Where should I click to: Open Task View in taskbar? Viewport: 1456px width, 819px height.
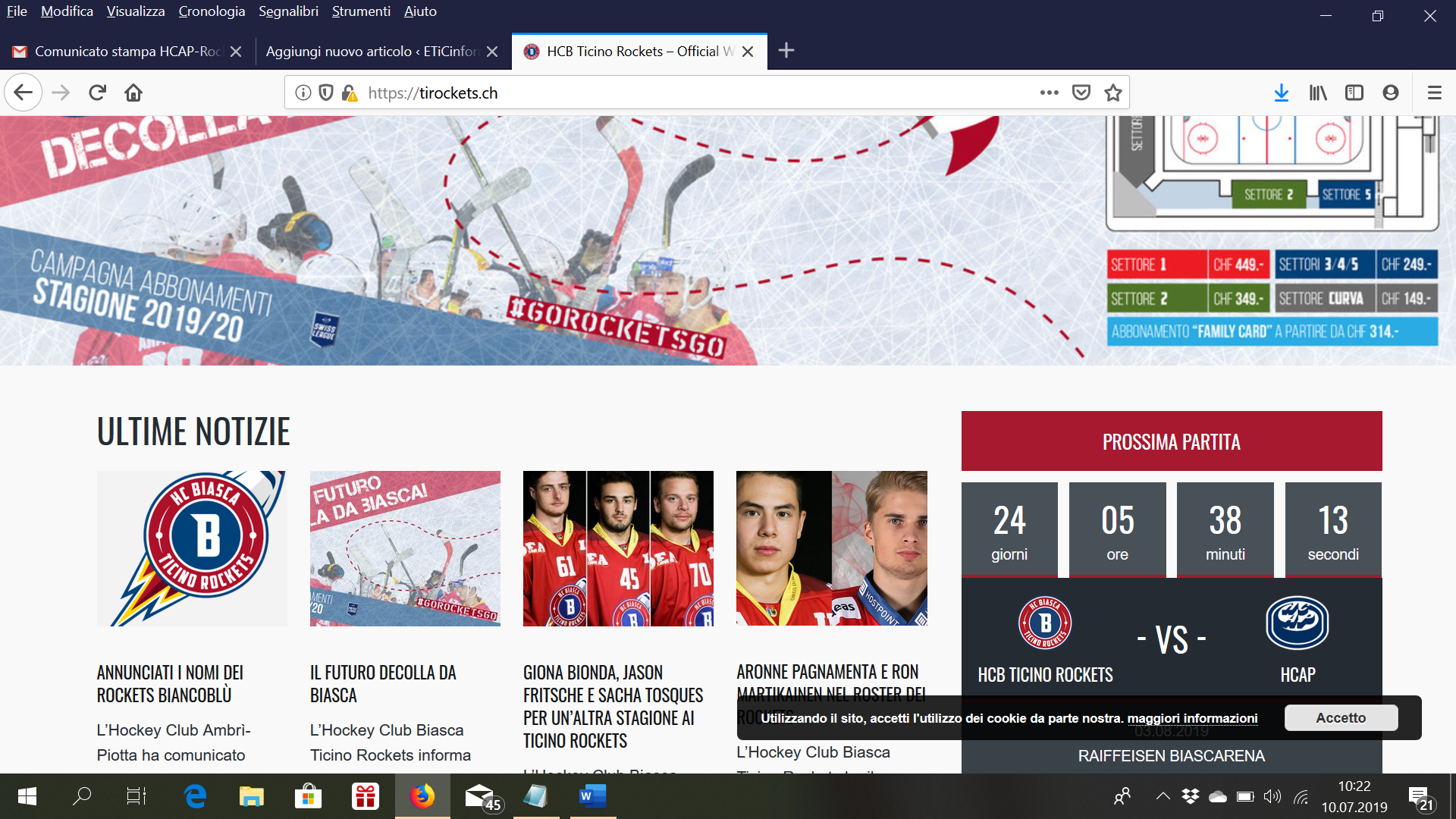point(136,796)
